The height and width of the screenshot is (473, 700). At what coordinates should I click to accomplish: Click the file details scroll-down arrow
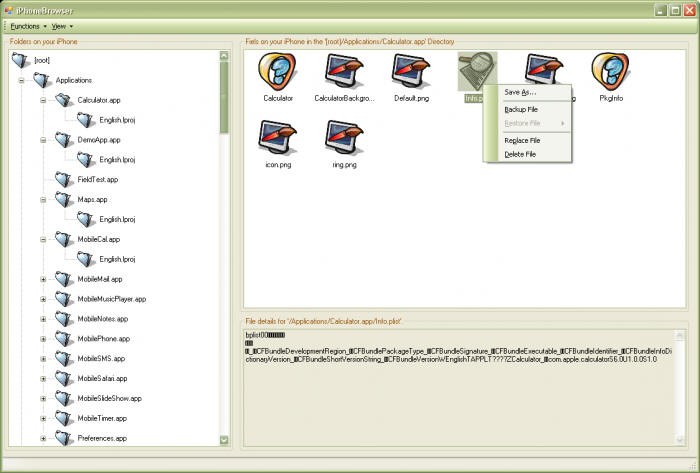[x=680, y=440]
